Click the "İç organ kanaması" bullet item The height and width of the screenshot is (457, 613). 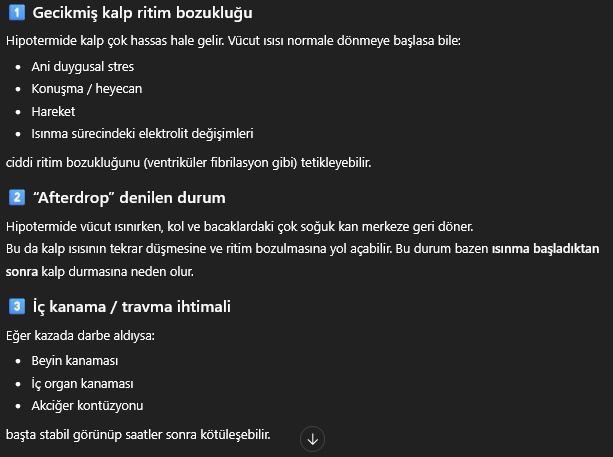coord(82,383)
